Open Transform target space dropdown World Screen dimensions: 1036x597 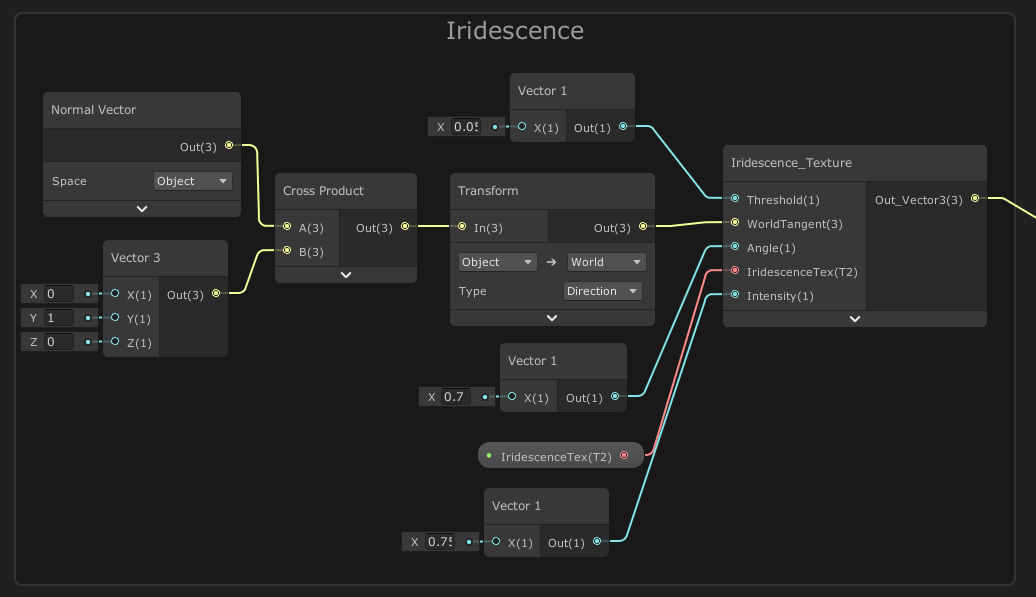coord(607,262)
